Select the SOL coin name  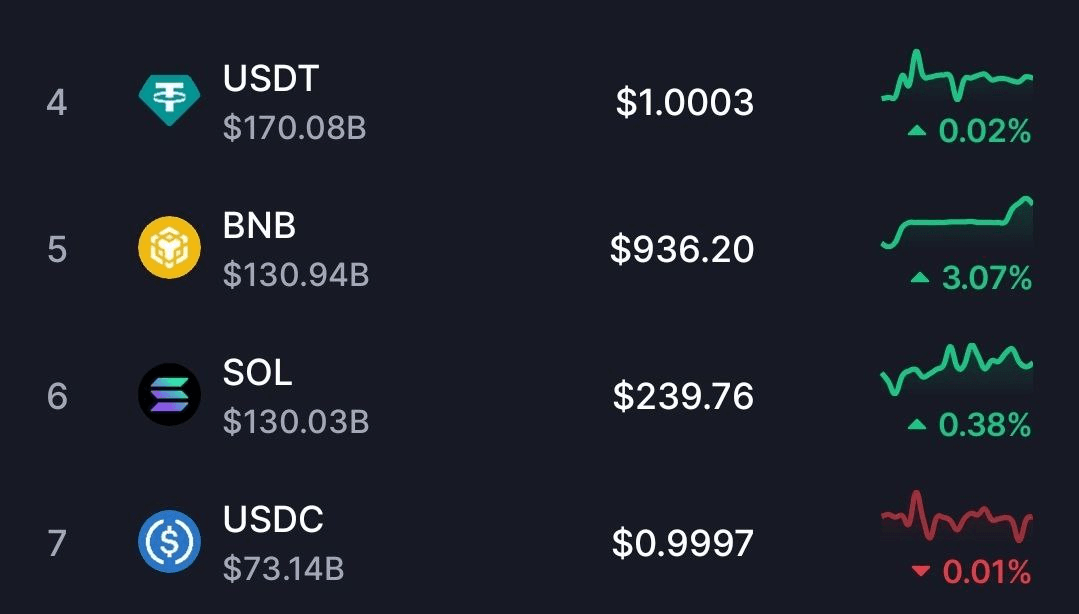(257, 372)
